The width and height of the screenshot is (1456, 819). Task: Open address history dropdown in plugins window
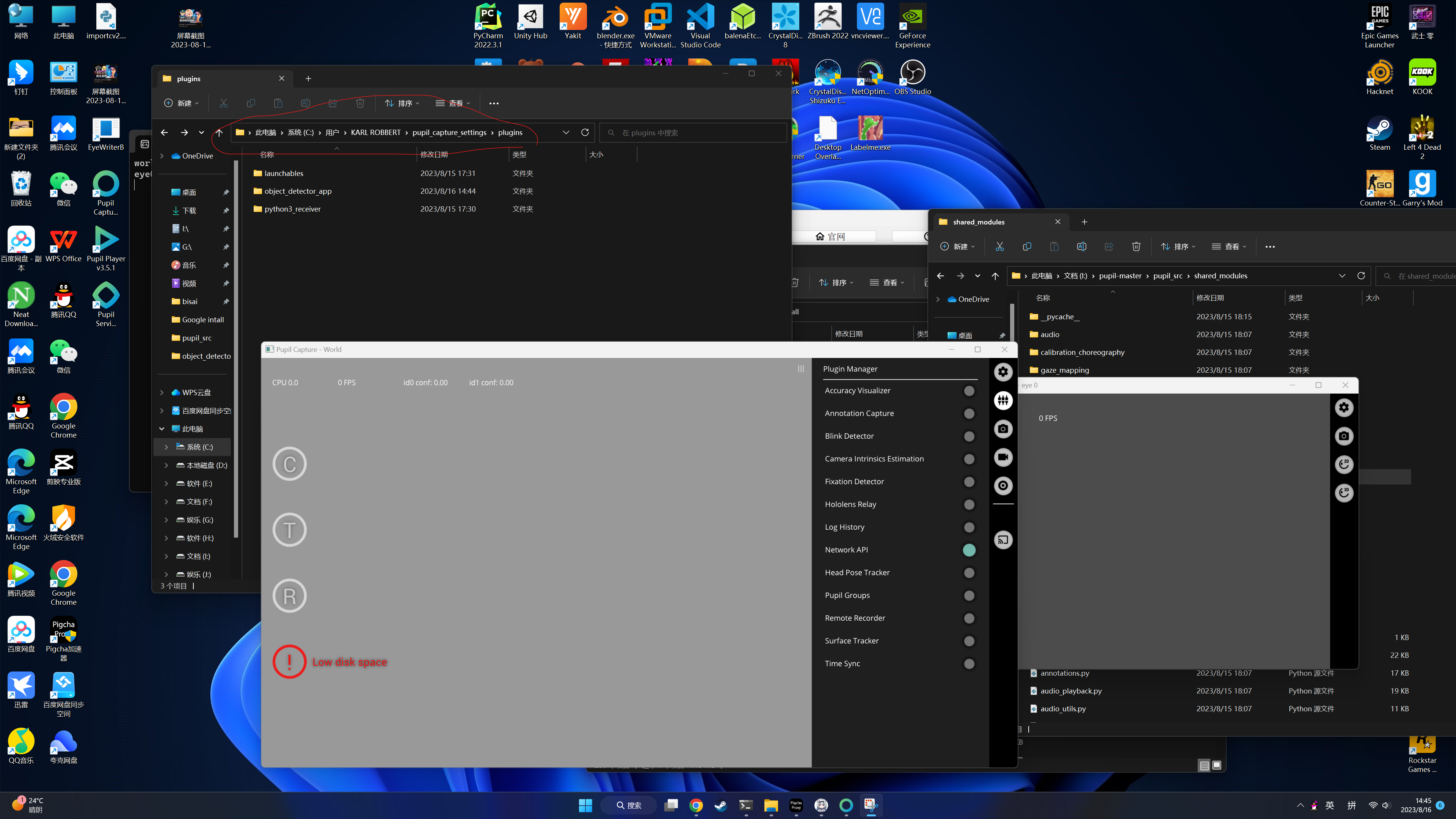[566, 132]
